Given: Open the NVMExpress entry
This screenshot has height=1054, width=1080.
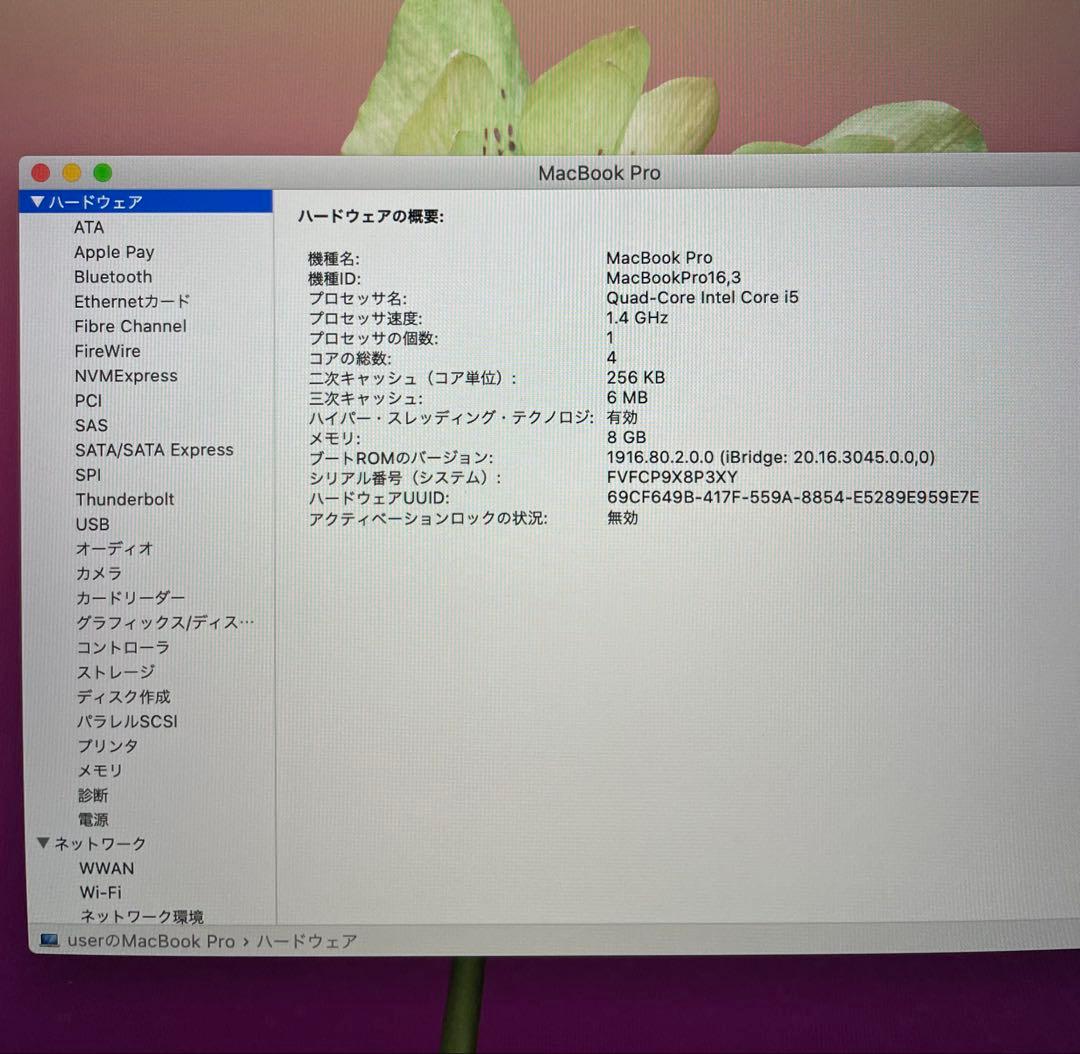Looking at the screenshot, I should click(x=127, y=376).
